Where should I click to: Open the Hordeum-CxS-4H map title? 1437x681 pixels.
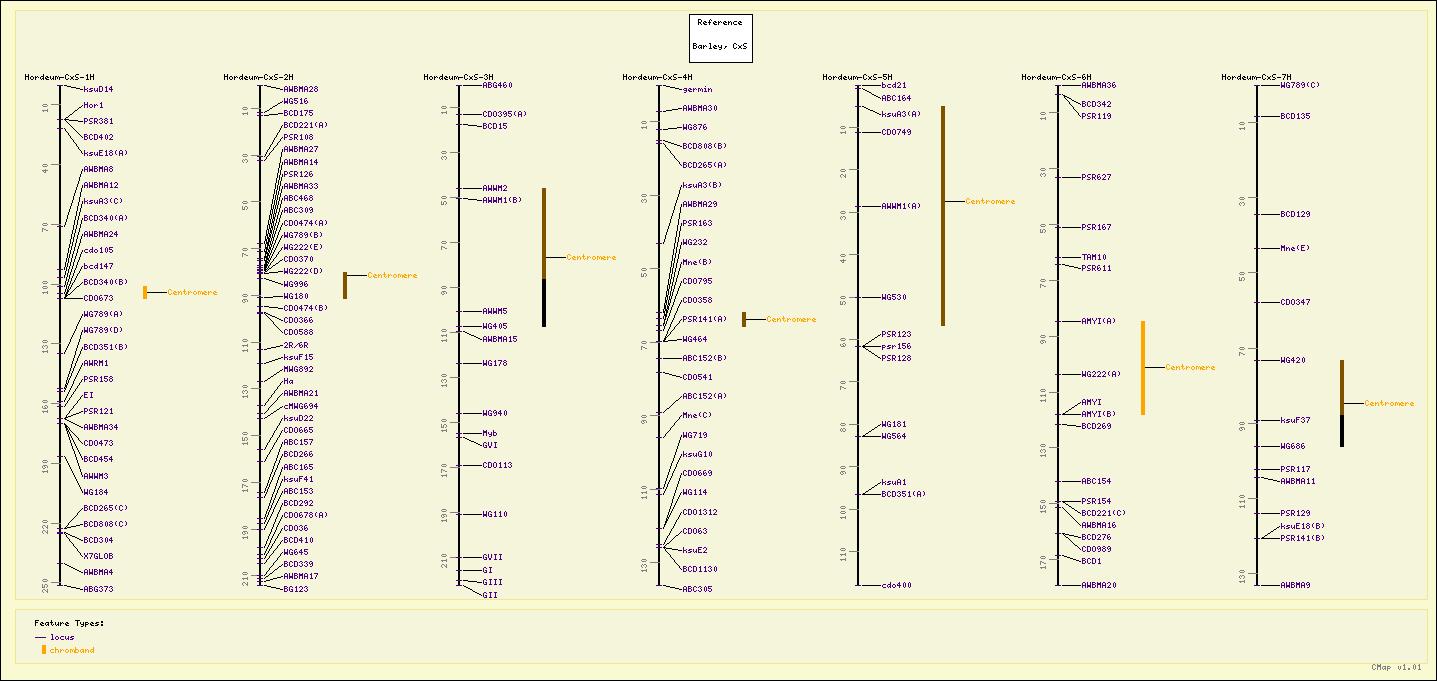click(657, 77)
